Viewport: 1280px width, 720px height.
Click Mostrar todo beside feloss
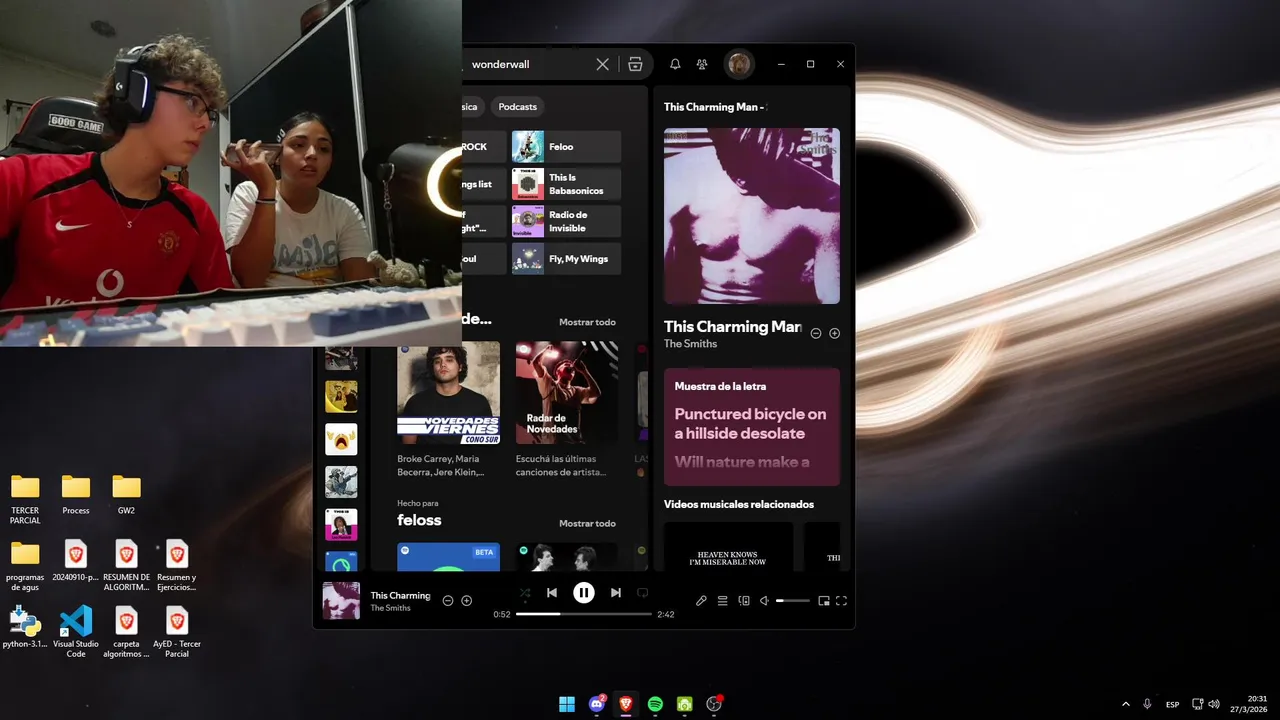[587, 523]
